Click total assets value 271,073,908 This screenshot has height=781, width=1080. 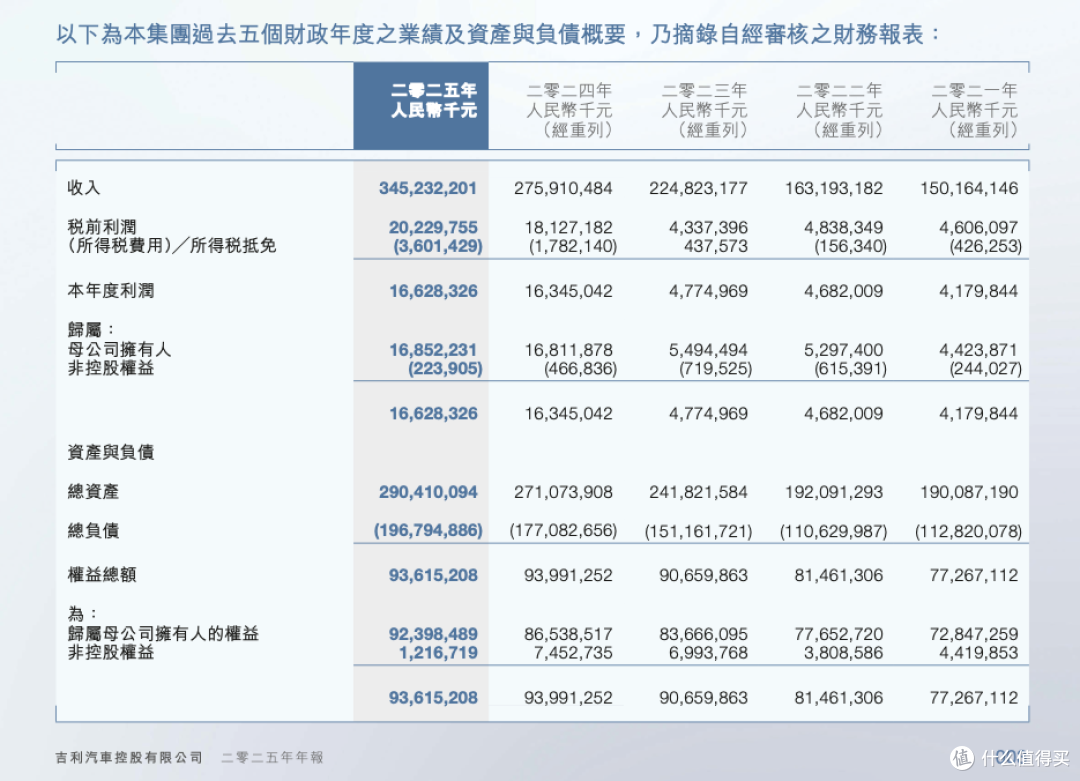pyautogui.click(x=563, y=492)
